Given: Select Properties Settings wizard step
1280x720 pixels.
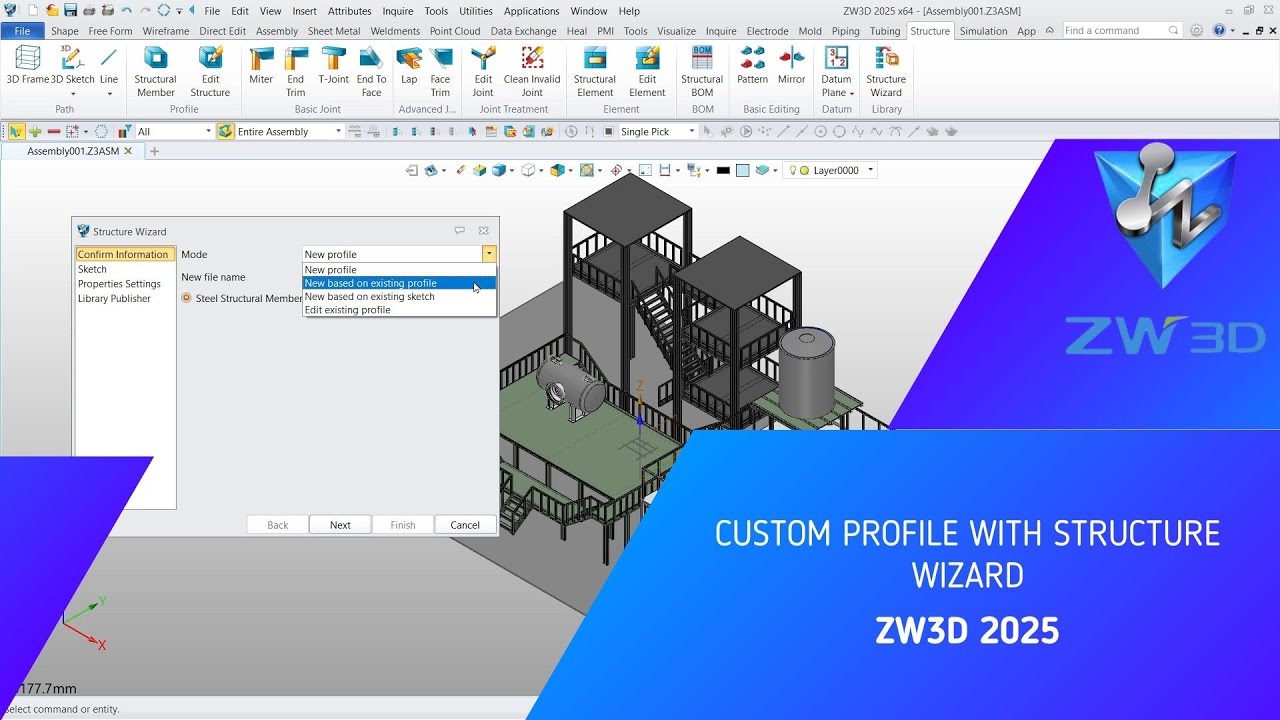Looking at the screenshot, I should point(119,284).
